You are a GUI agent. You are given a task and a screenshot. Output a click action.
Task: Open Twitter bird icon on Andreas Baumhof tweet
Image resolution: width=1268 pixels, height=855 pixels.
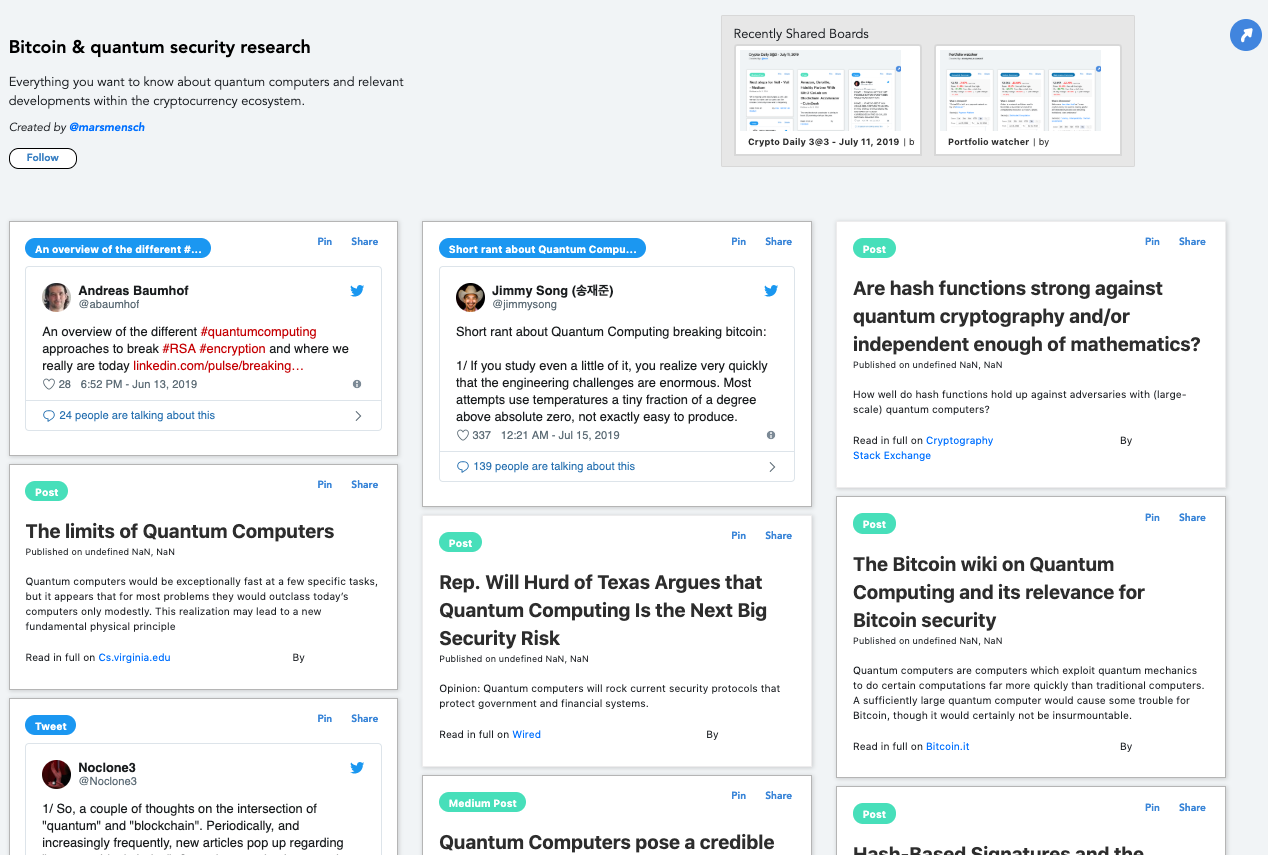357,291
